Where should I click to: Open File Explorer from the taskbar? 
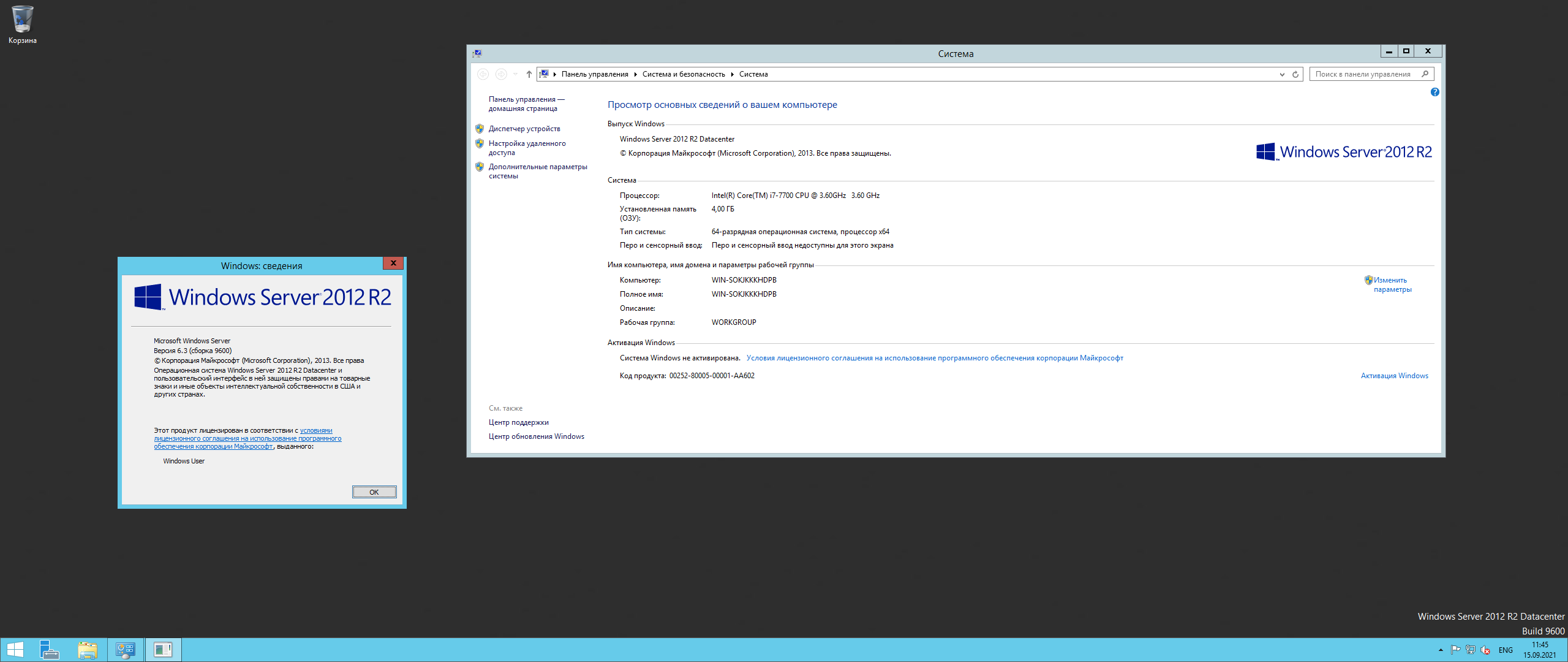(x=88, y=650)
